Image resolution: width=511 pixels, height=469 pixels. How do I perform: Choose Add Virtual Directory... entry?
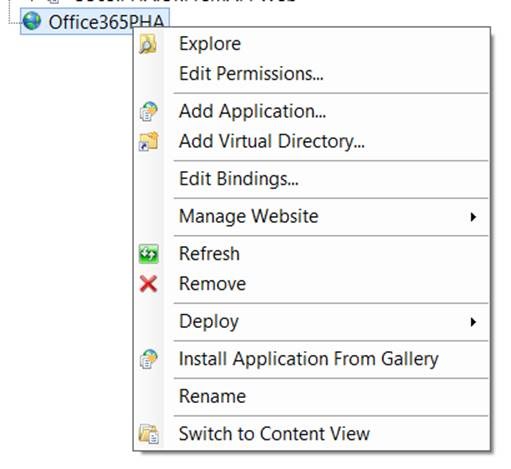pos(272,141)
